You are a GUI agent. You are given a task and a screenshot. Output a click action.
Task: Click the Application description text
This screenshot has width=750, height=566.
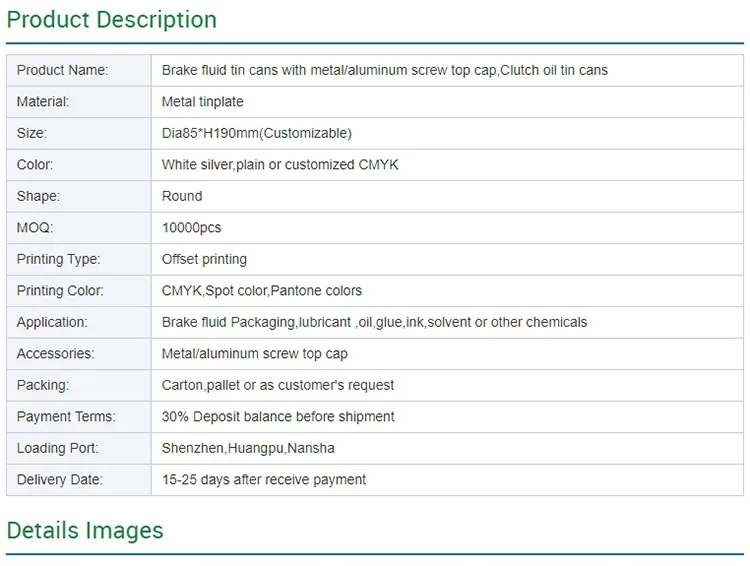(374, 322)
